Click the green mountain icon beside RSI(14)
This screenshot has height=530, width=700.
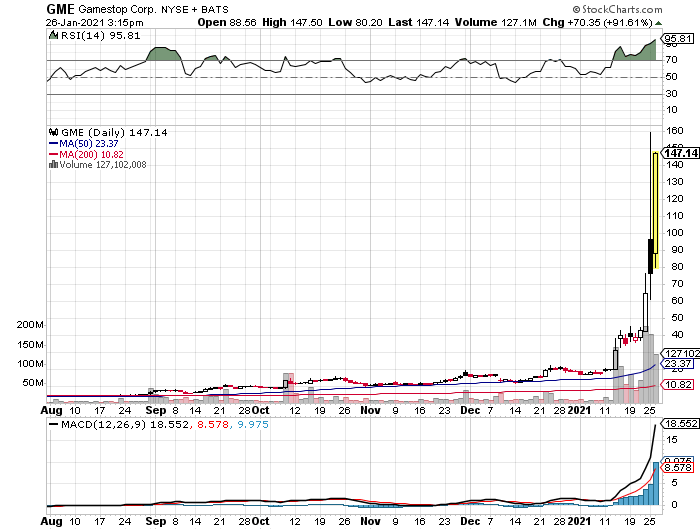coord(53,35)
